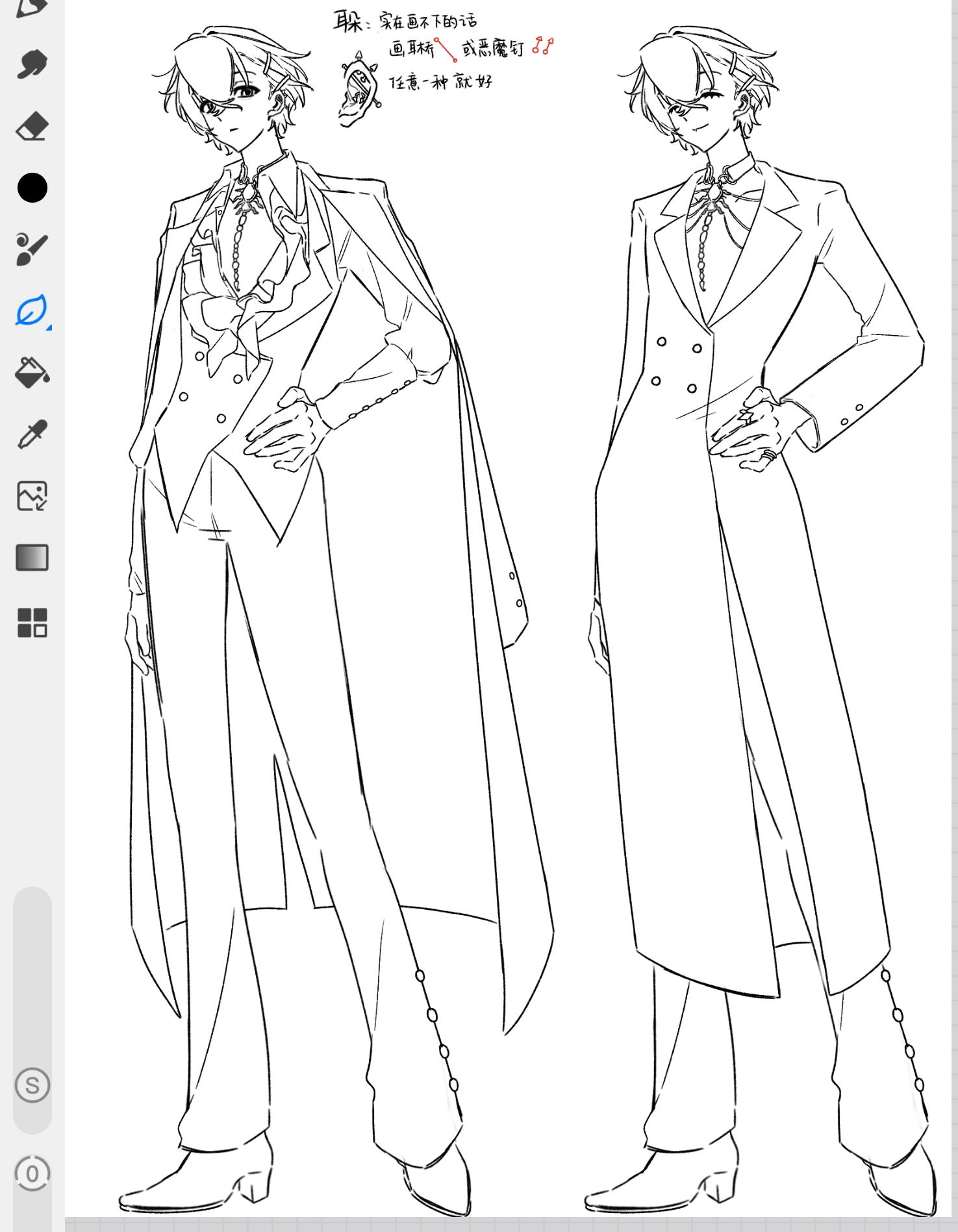Click the red earring markers in the note
The height and width of the screenshot is (1232, 958).
click(542, 45)
